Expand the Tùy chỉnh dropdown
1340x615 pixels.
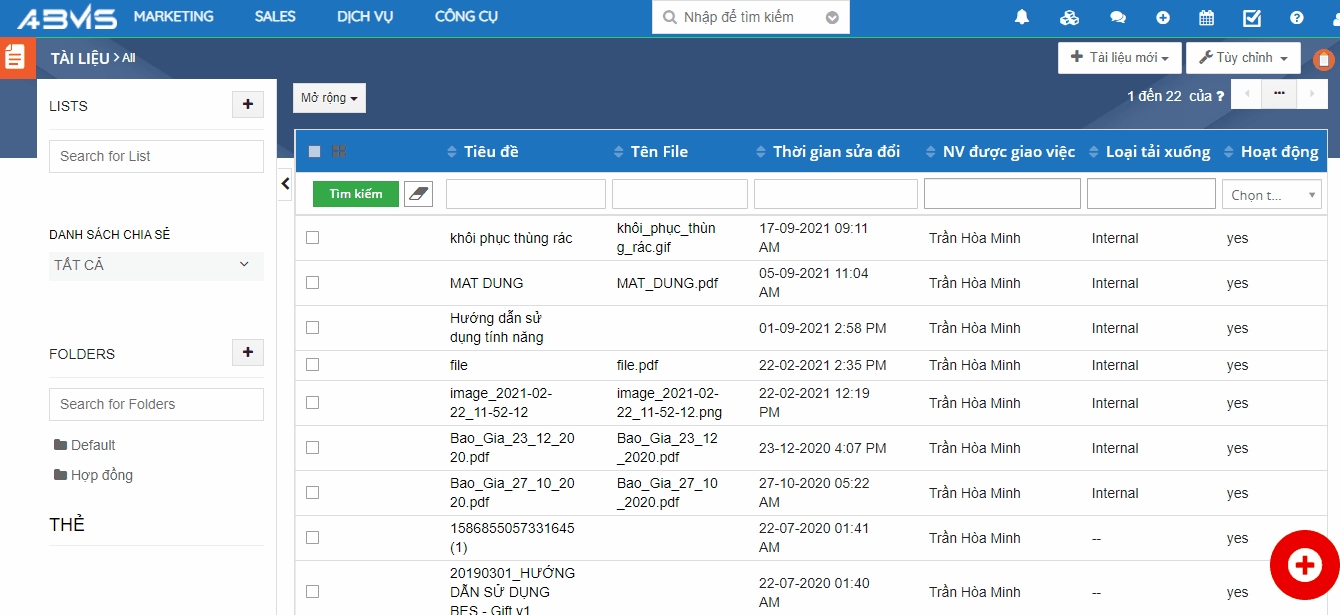(1243, 58)
